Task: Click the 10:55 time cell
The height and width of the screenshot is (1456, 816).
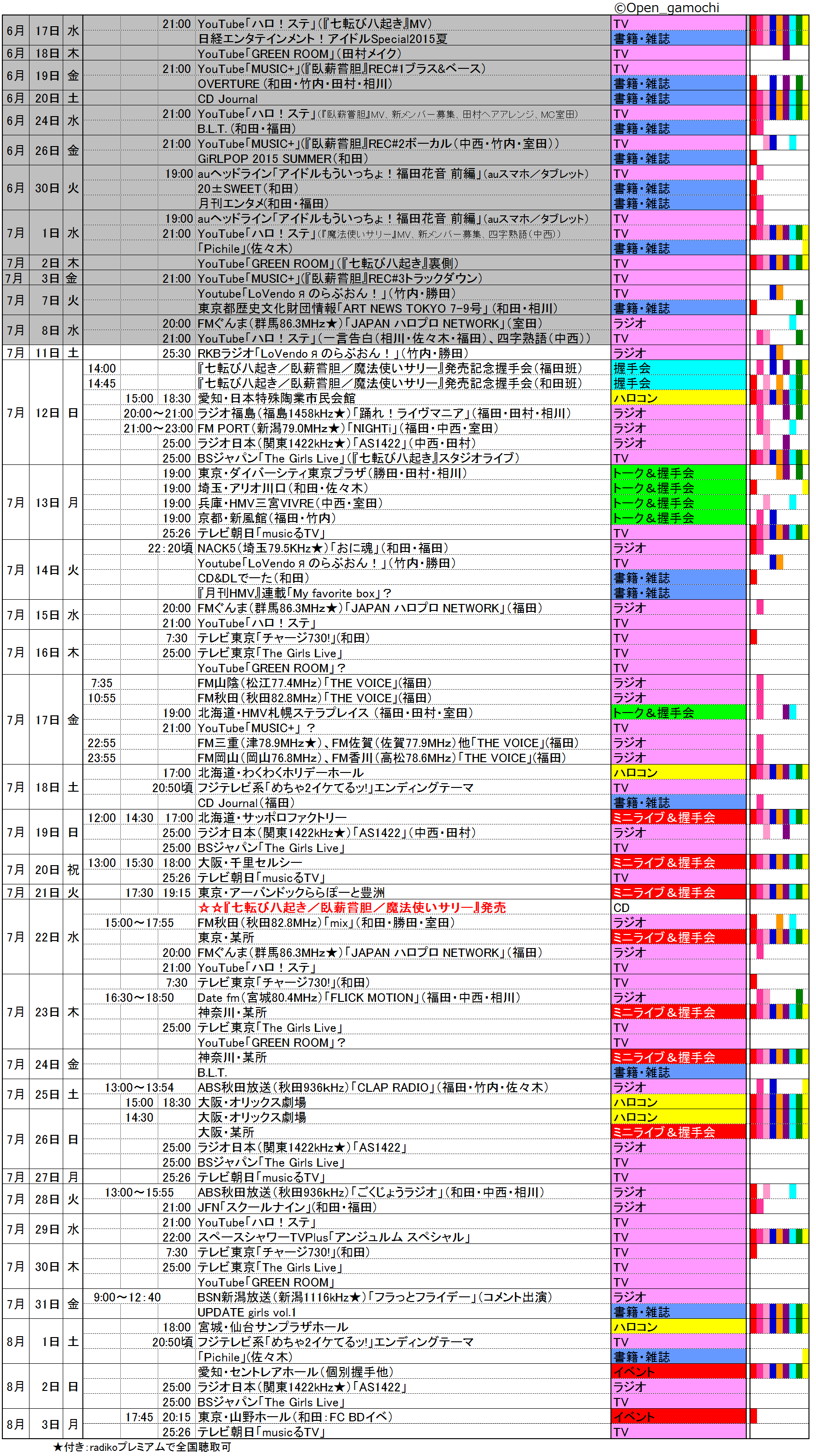Action: [102, 698]
